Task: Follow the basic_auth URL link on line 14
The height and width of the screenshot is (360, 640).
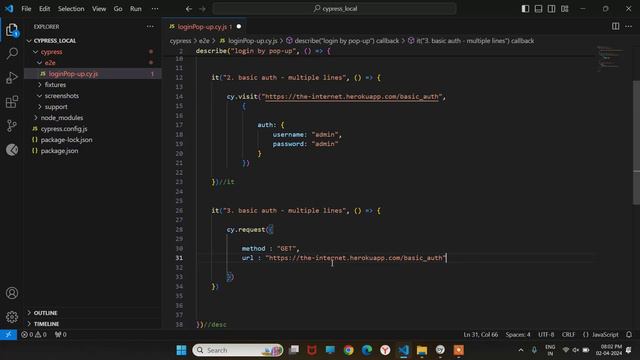Action: click(351, 97)
